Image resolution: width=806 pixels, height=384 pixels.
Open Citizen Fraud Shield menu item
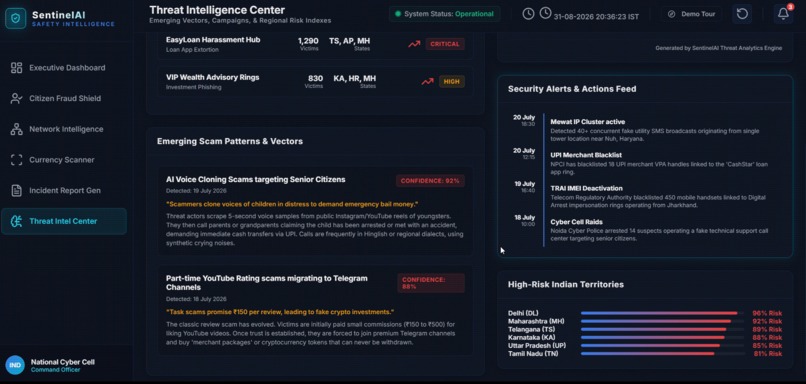coord(64,99)
